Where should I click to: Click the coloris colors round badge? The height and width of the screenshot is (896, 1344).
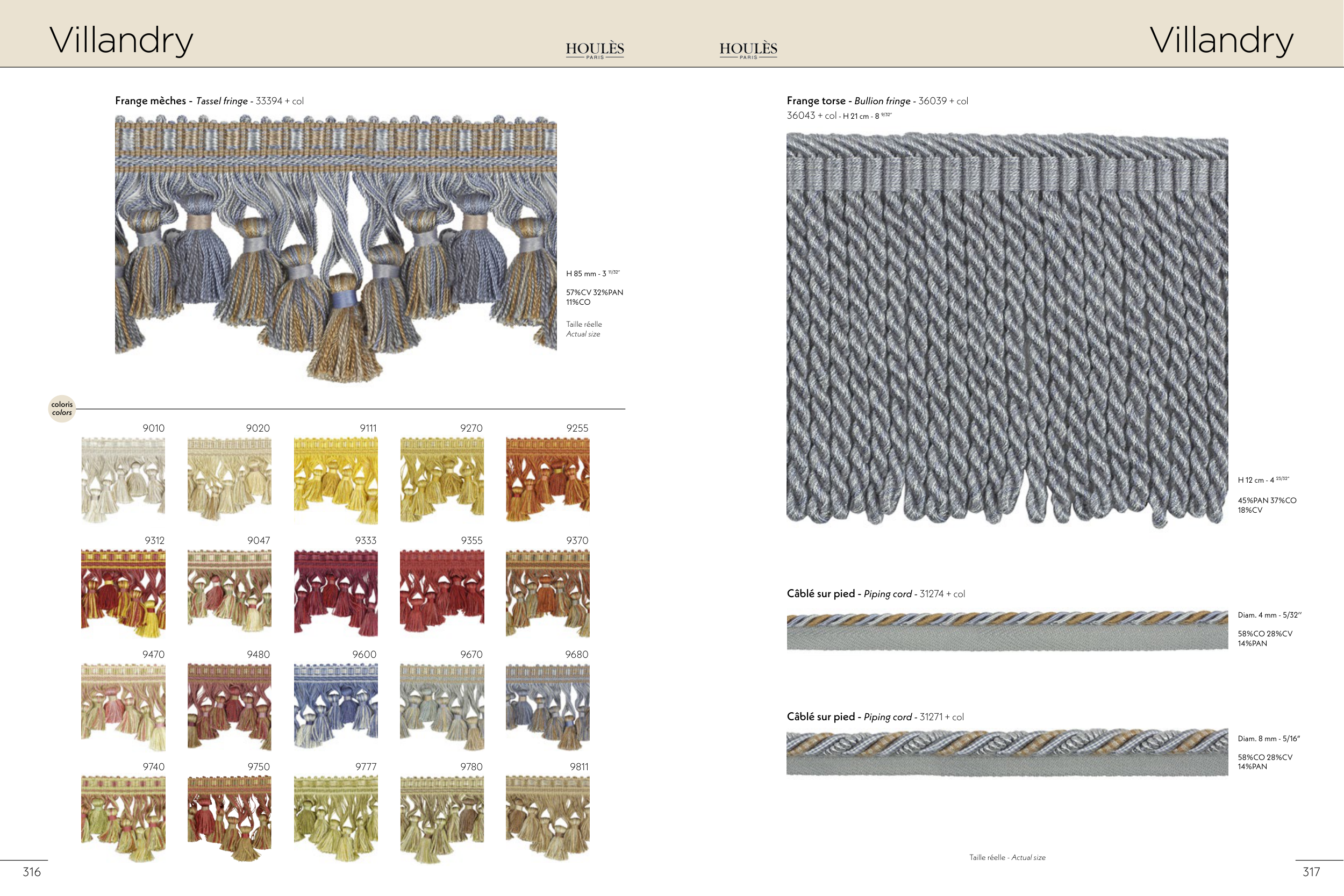tap(62, 408)
